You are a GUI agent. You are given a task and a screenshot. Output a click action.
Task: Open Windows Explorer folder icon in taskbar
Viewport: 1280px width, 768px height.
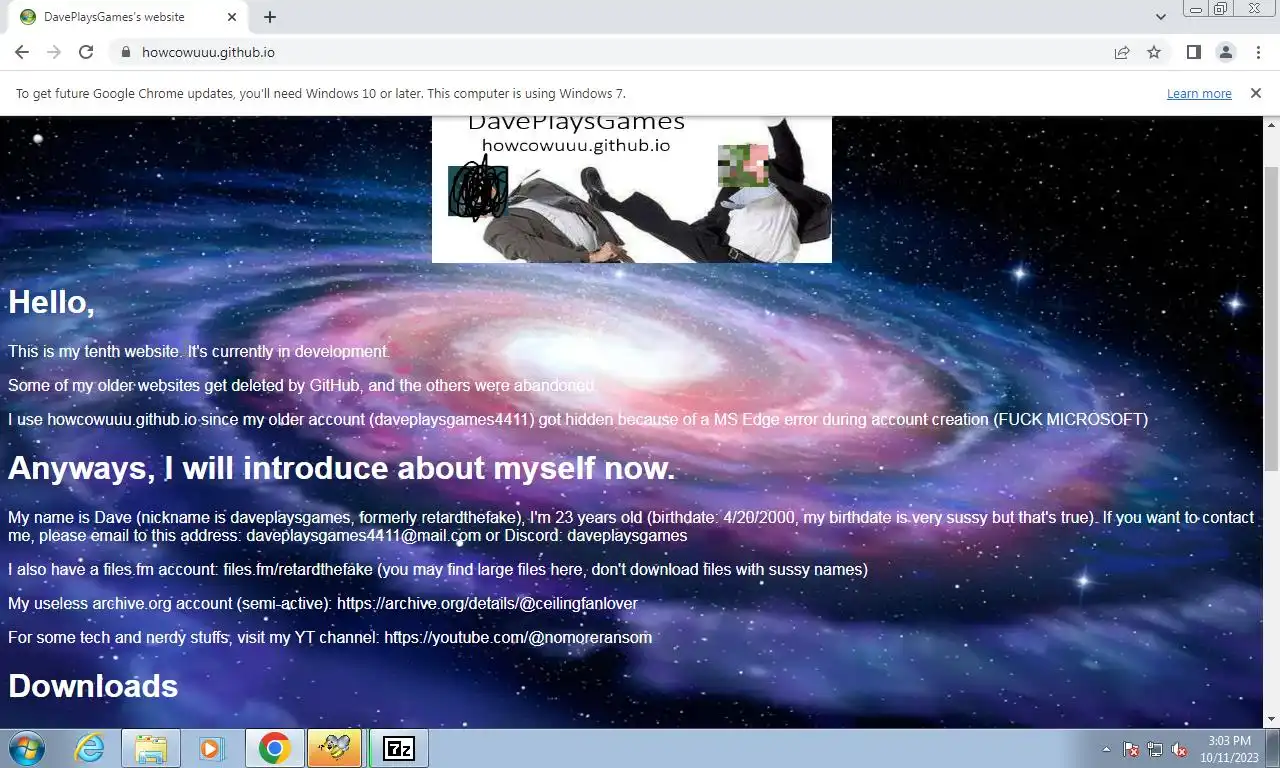point(151,748)
